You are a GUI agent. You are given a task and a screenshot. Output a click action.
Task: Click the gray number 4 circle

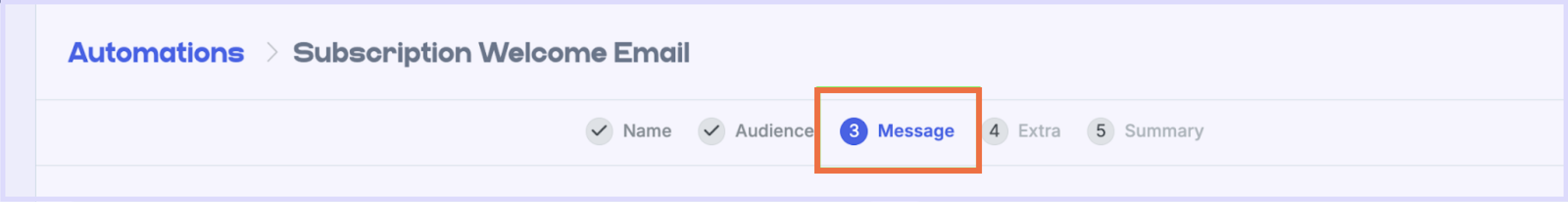994,131
